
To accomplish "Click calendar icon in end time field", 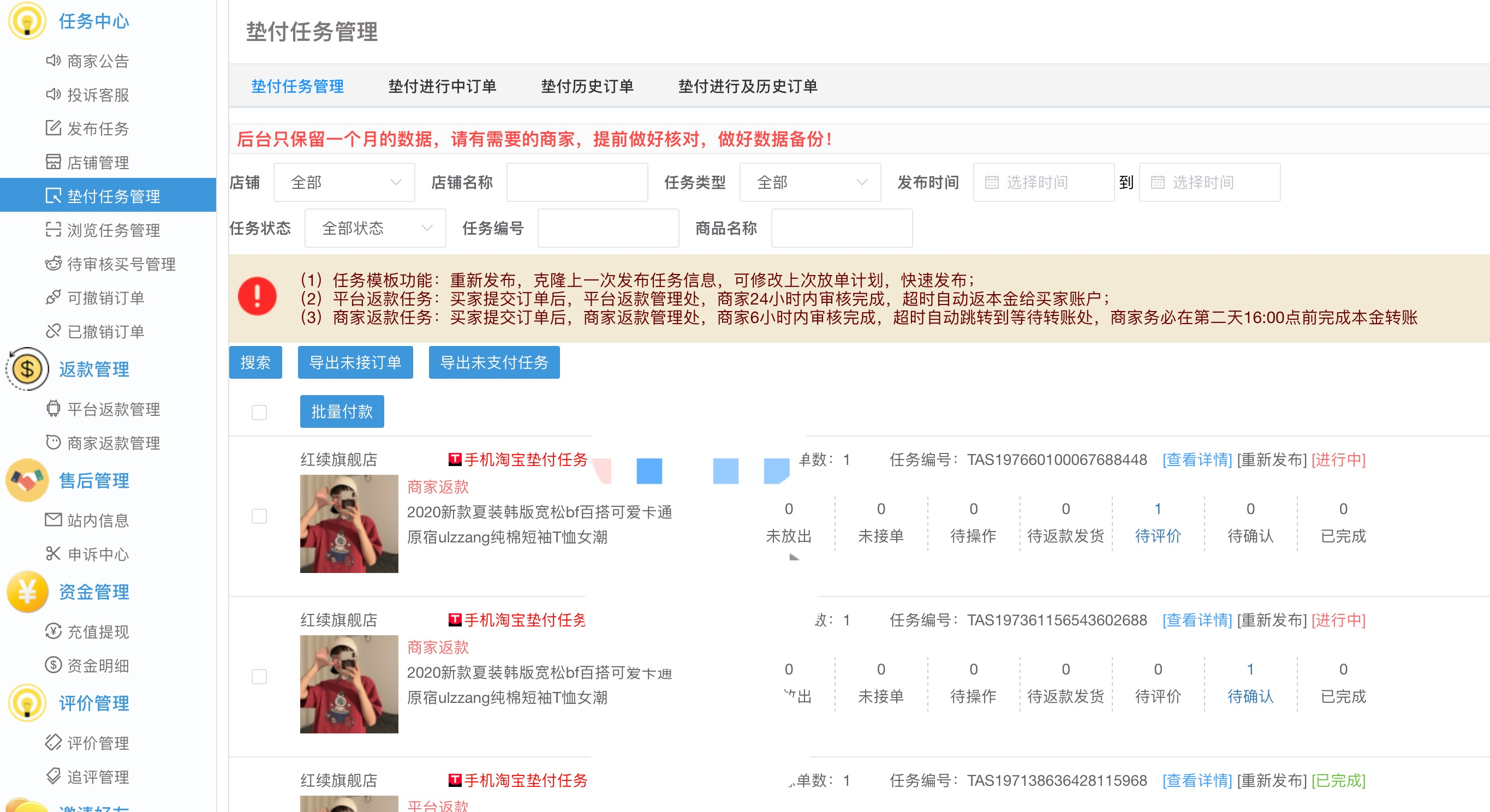I will pyautogui.click(x=1158, y=182).
